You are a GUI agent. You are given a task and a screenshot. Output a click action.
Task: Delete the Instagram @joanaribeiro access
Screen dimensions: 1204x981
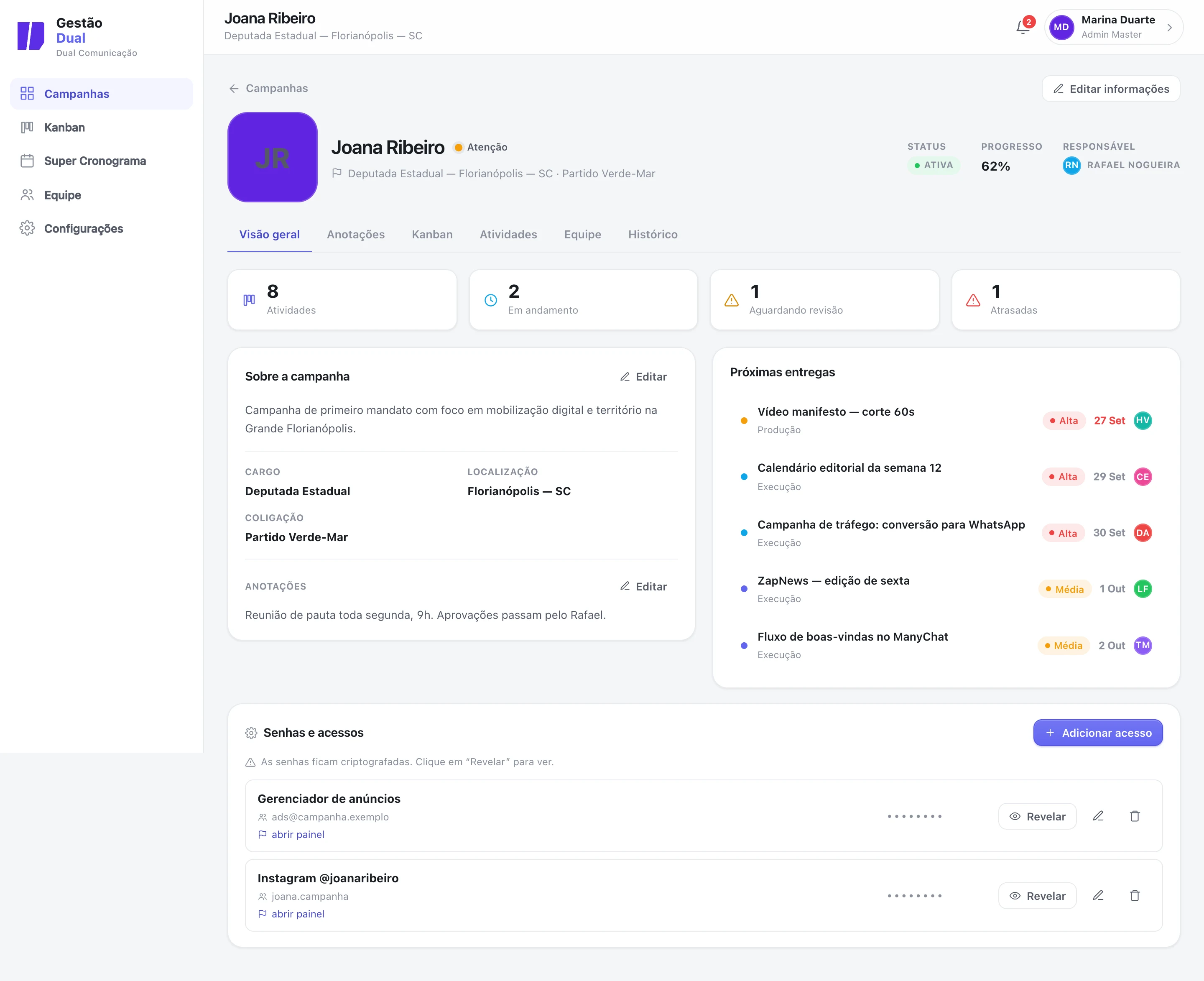pyautogui.click(x=1135, y=896)
